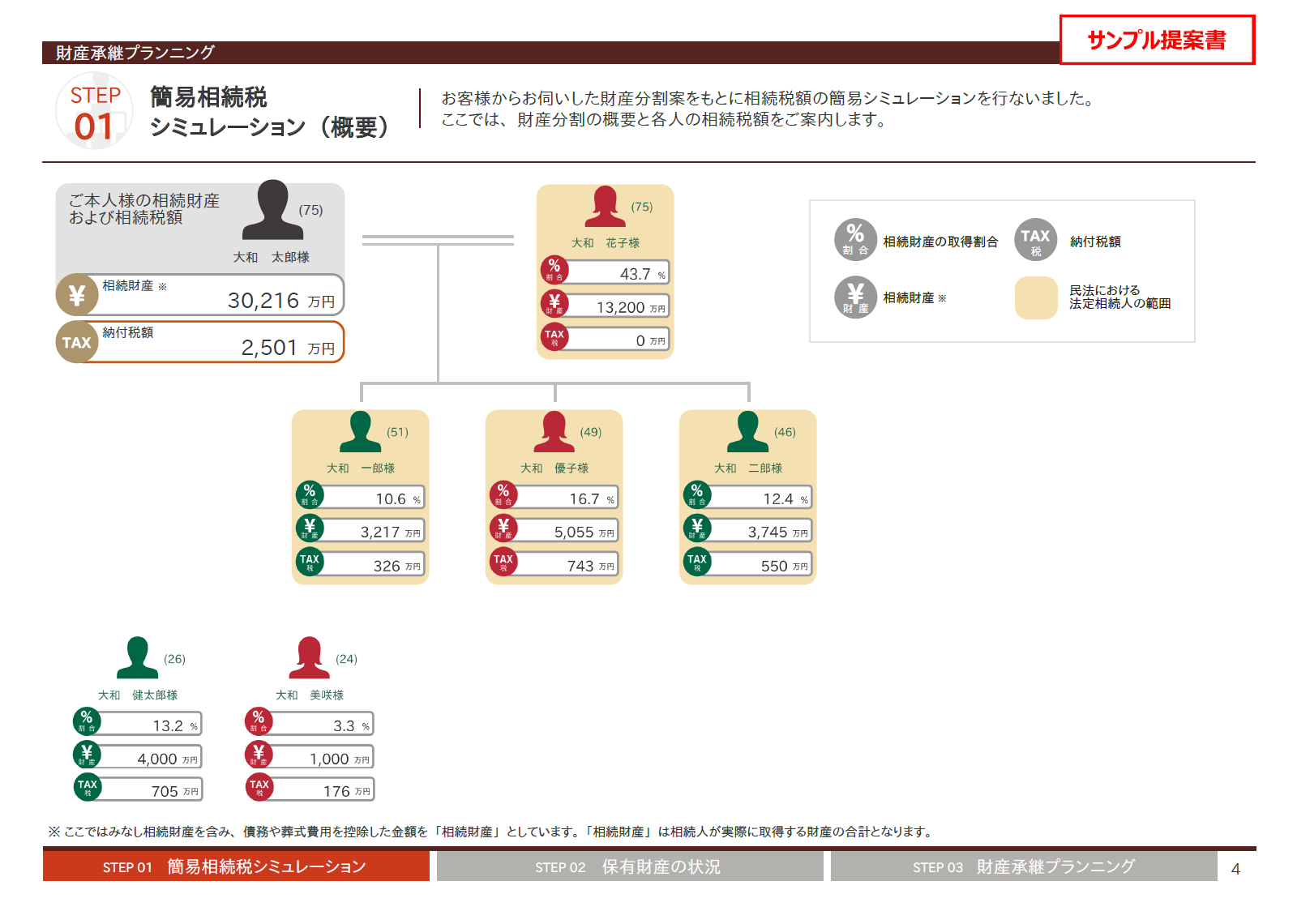Click the beige 法定相続人の範囲 legend swatch
Viewport: 1297px width, 924px height.
coord(1036,297)
